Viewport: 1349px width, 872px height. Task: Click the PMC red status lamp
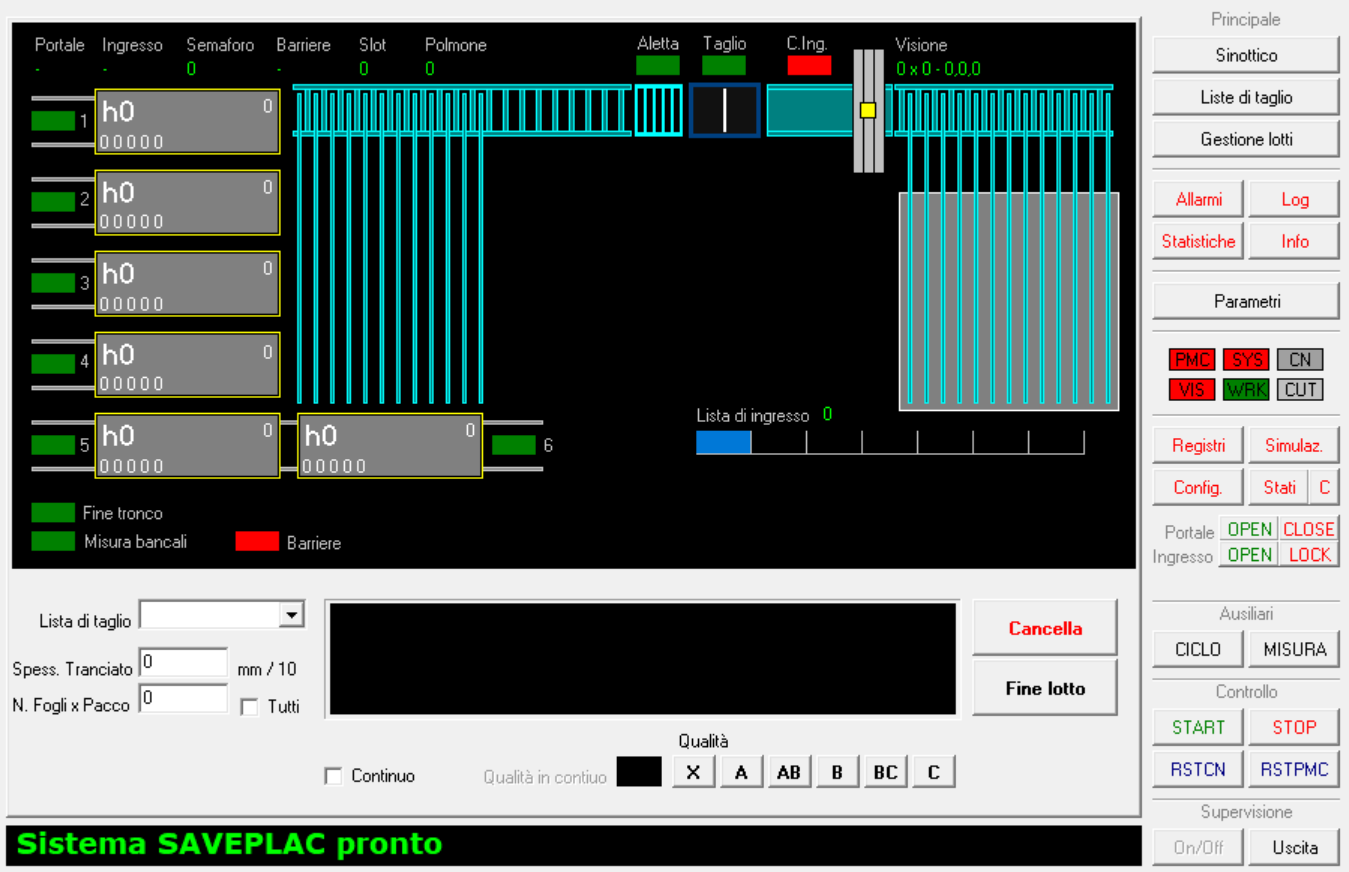pyautogui.click(x=1192, y=360)
